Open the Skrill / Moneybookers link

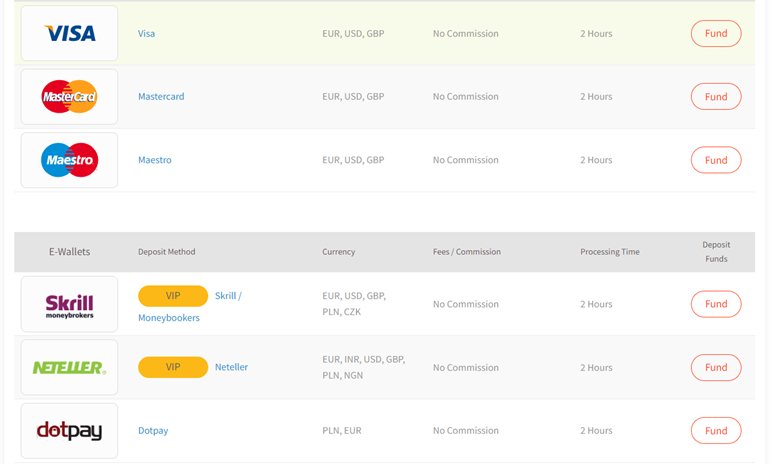(x=228, y=296)
